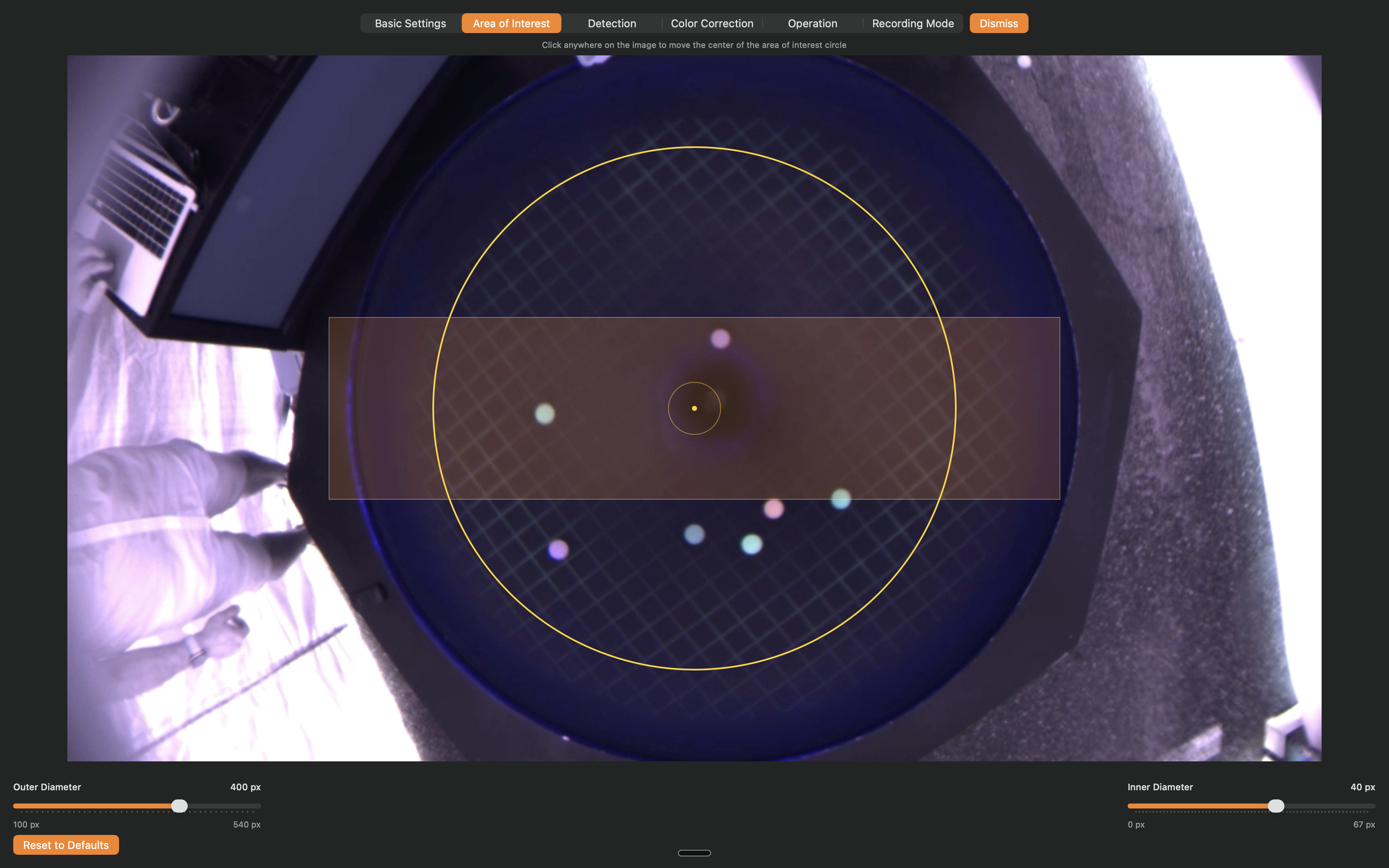The image size is (1389, 868).
Task: Open the Operation tab
Action: point(812,24)
